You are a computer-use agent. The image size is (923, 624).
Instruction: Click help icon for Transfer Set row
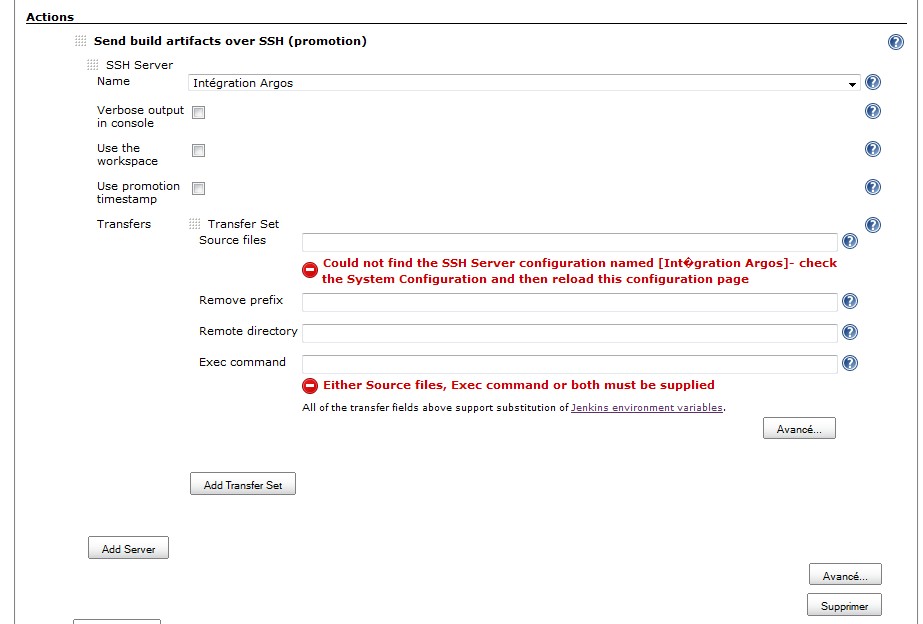[x=872, y=225]
